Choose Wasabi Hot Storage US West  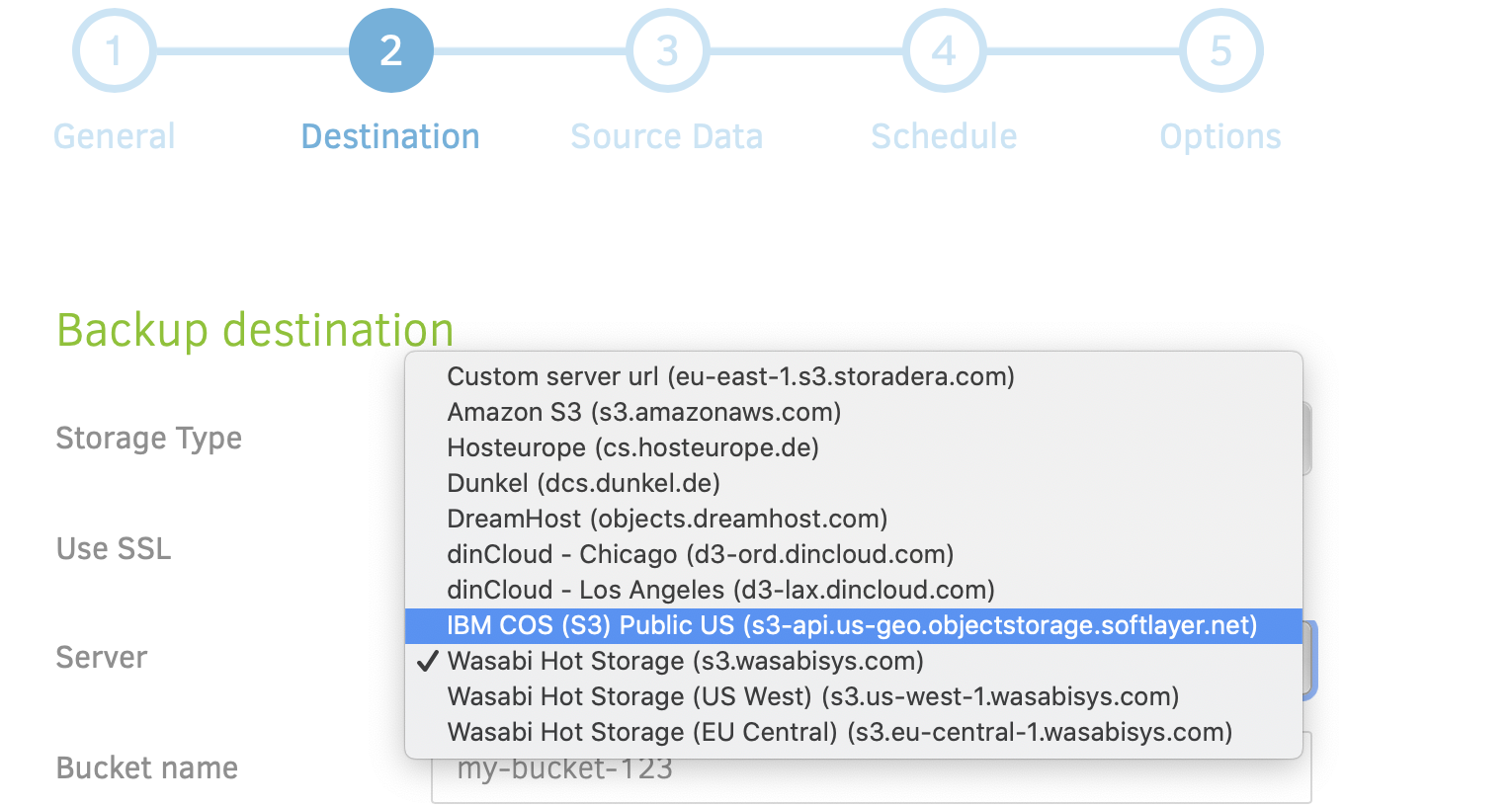pos(813,696)
